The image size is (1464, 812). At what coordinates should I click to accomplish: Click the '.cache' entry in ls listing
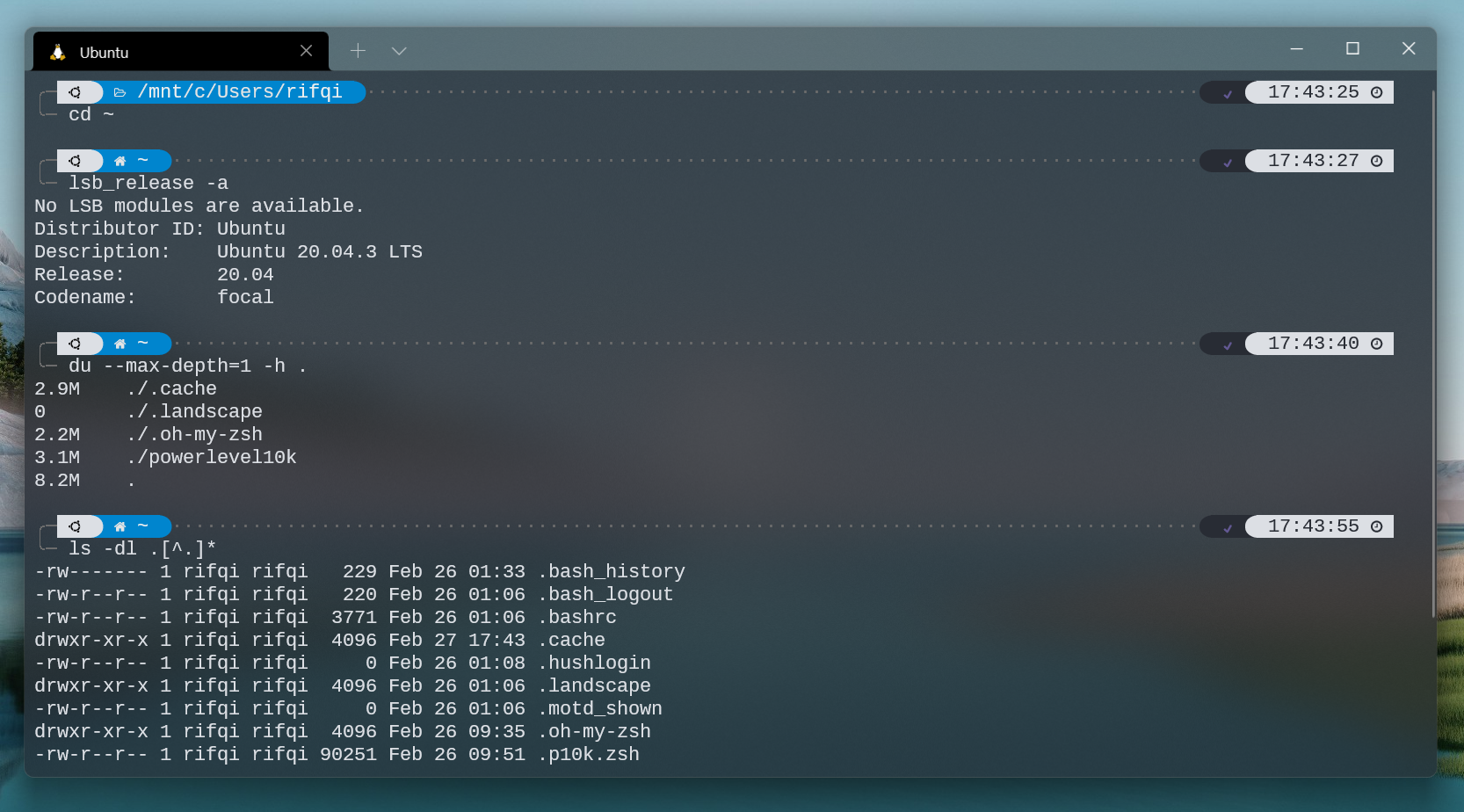571,640
